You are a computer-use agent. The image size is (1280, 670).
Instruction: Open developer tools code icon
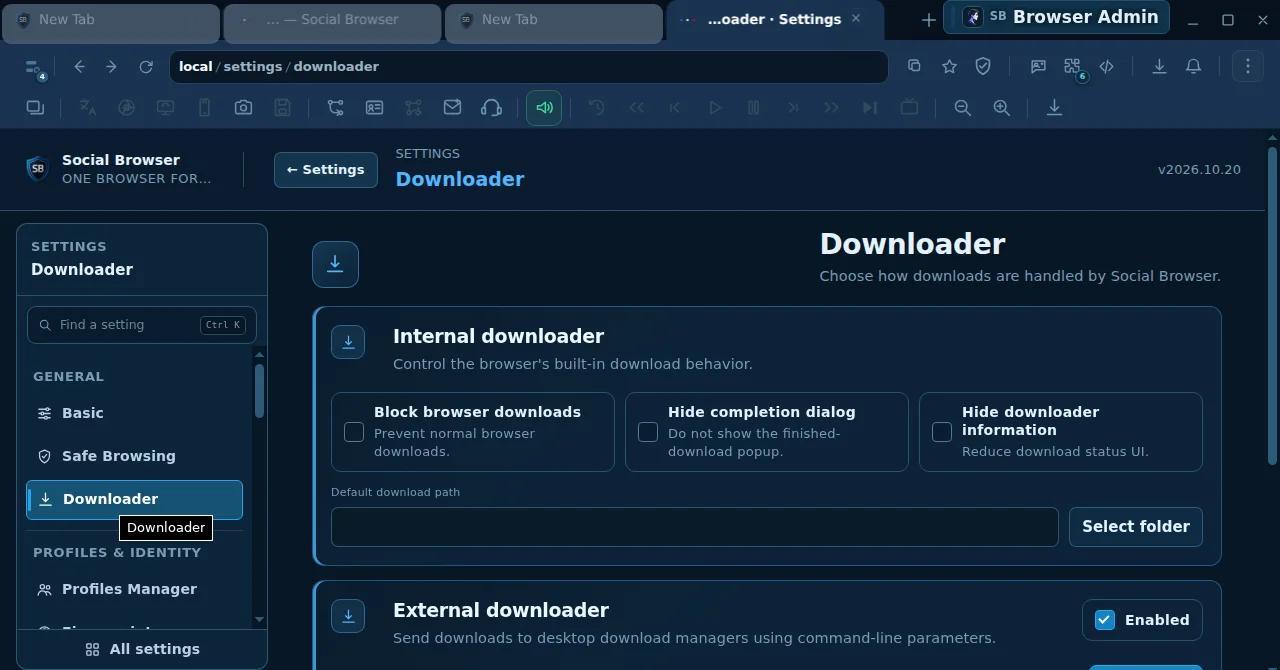(x=1106, y=66)
